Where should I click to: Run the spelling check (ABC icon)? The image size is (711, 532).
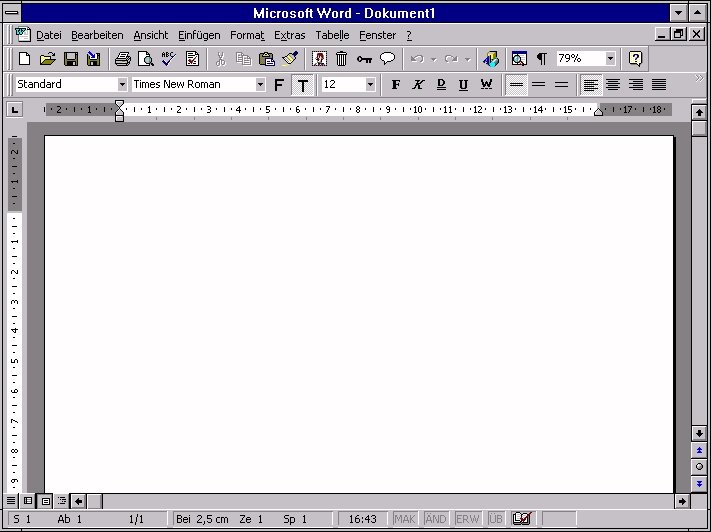coord(168,59)
